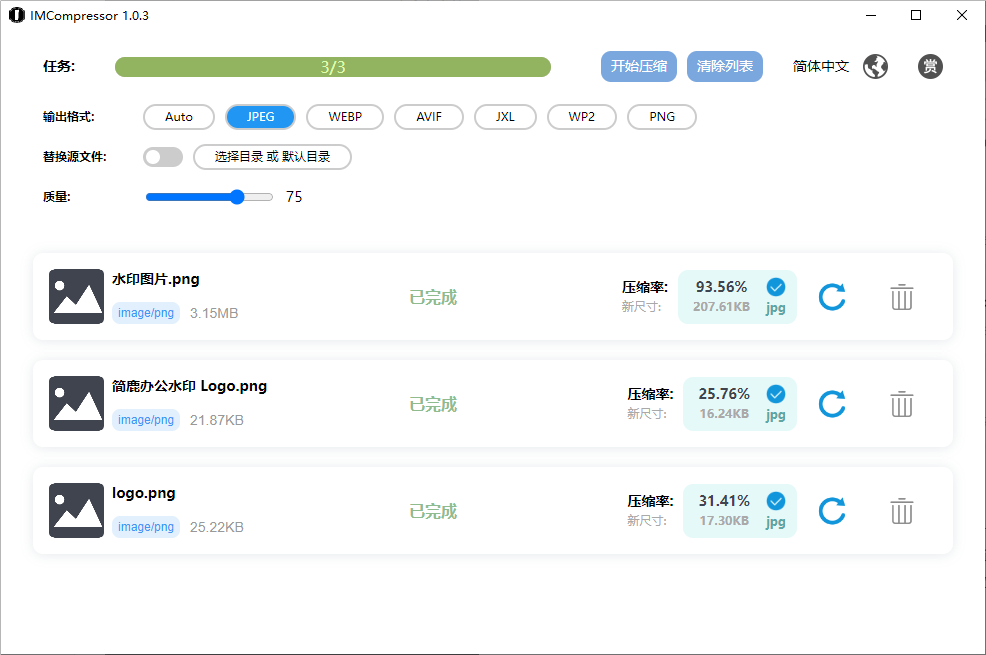Click checkmark icon in 31.41% result box
Image resolution: width=986 pixels, height=655 pixels.
[776, 501]
